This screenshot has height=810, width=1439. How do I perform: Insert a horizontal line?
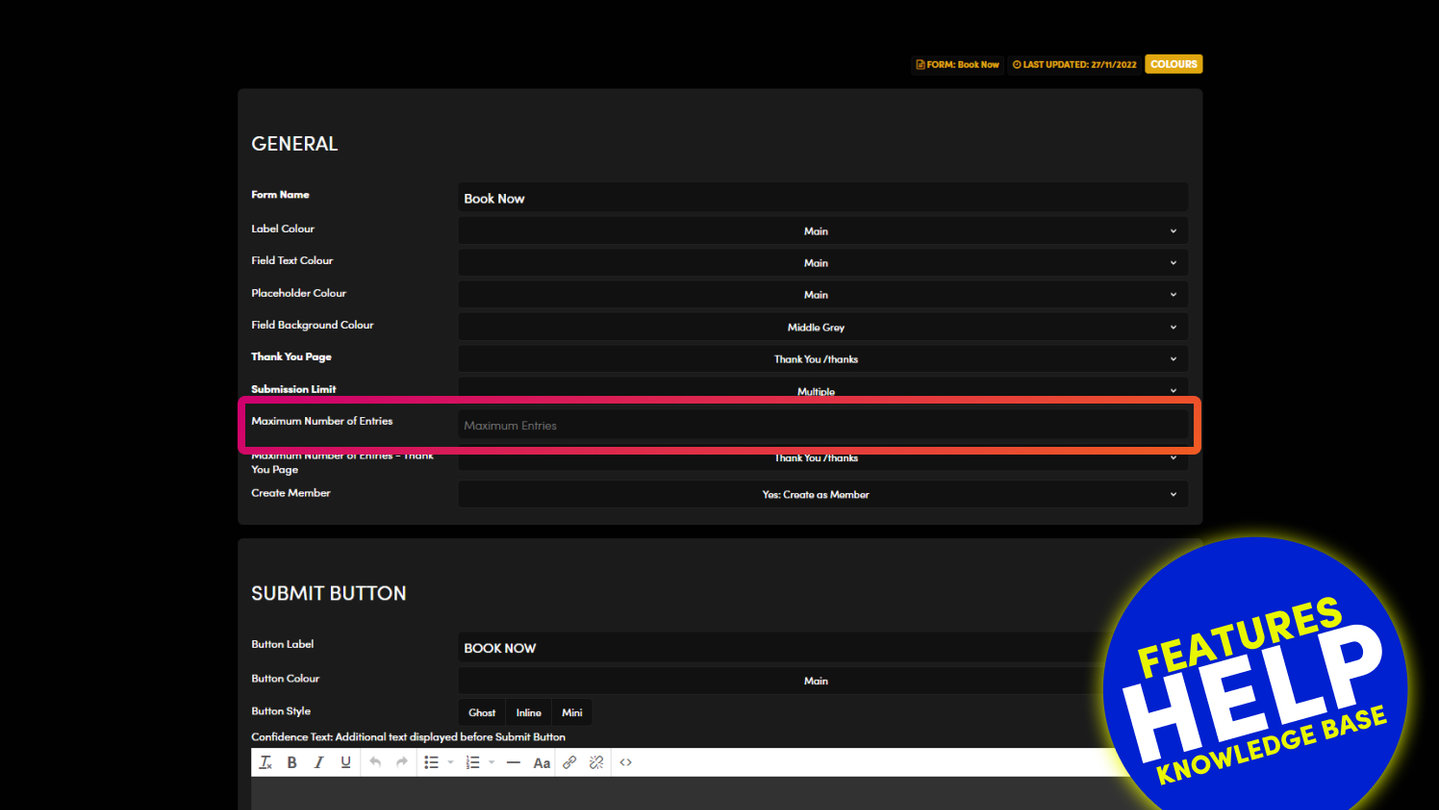pos(513,763)
